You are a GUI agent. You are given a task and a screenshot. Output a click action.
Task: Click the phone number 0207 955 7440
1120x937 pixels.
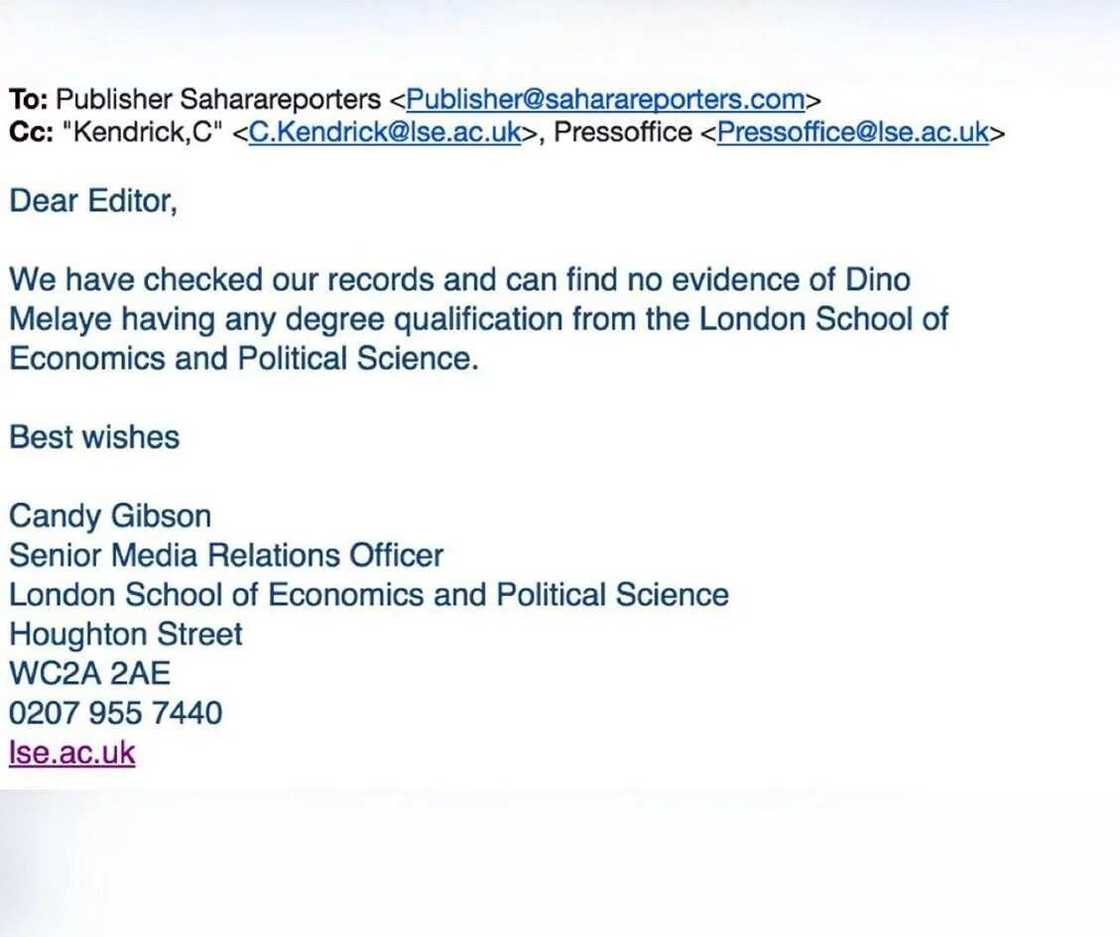coord(116,713)
